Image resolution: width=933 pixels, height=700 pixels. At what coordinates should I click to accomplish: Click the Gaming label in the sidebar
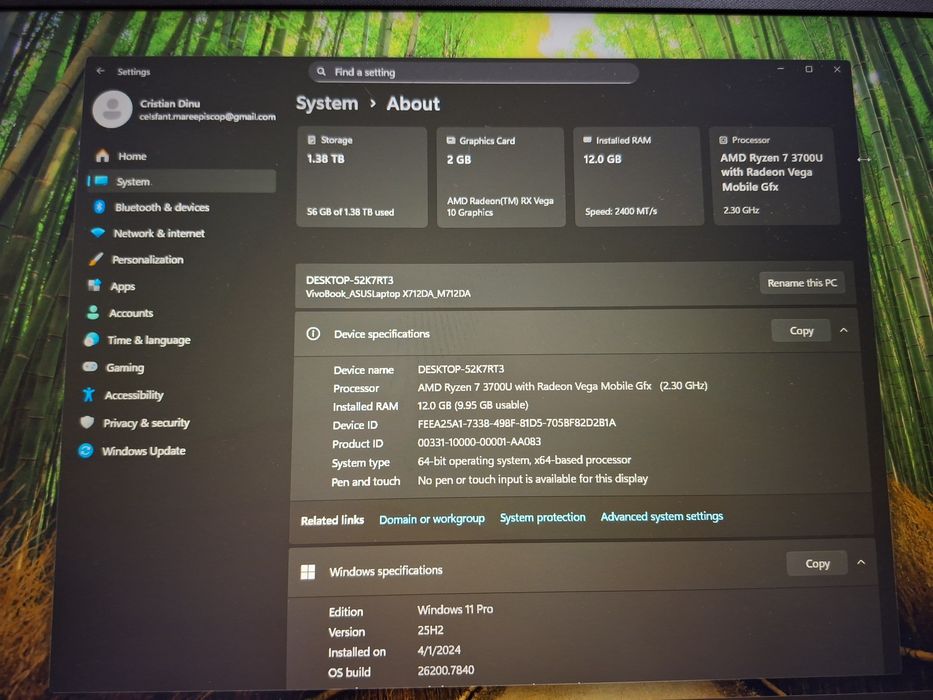[125, 368]
